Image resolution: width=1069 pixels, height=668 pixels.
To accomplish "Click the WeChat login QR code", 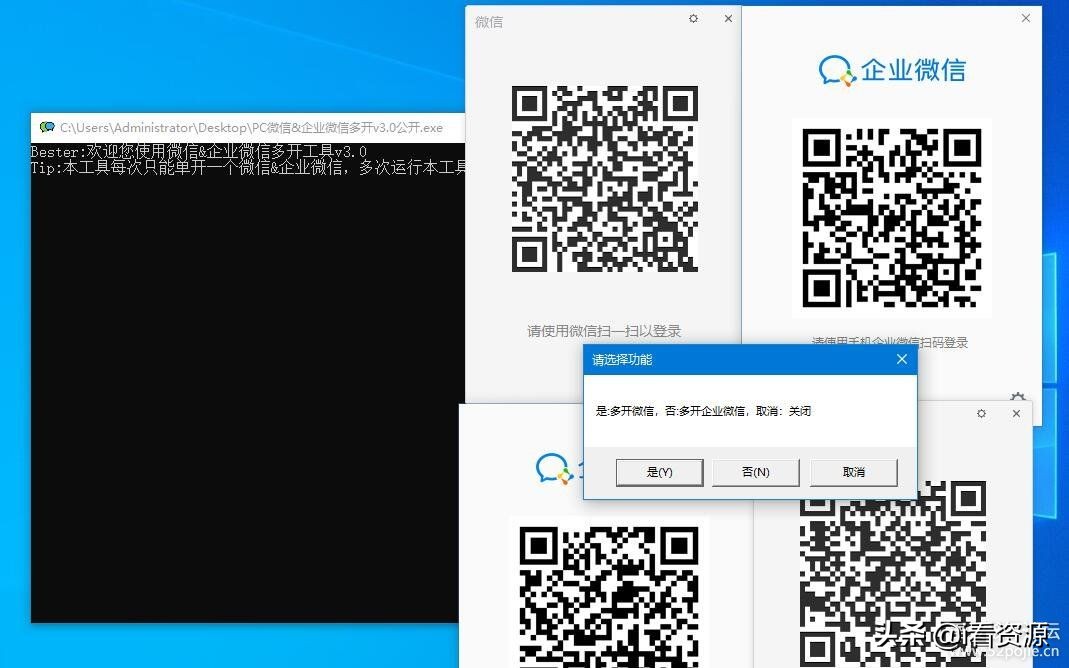I will coord(604,180).
